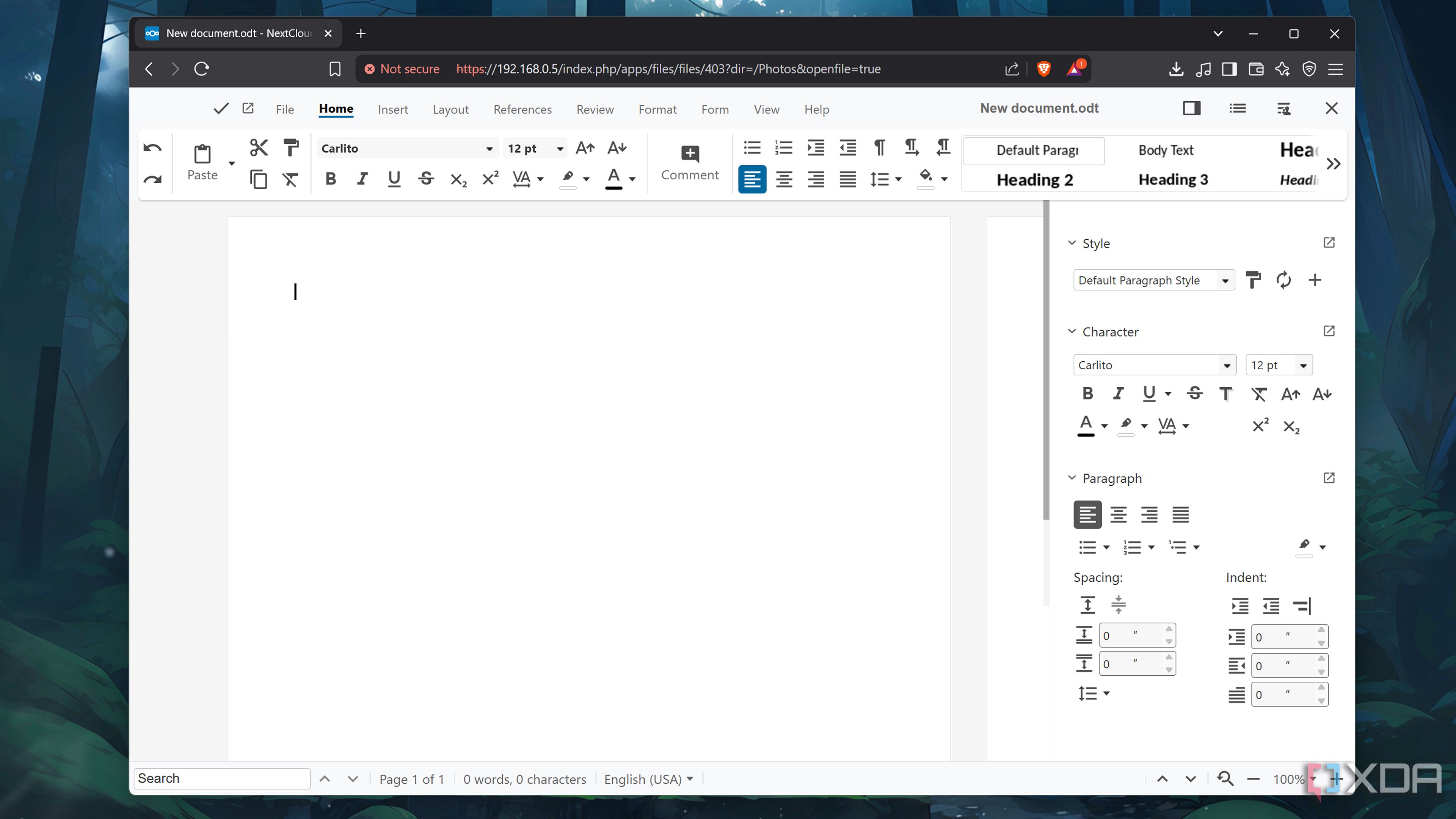
Task: Apply the Heading 3 style
Action: pyautogui.click(x=1173, y=180)
